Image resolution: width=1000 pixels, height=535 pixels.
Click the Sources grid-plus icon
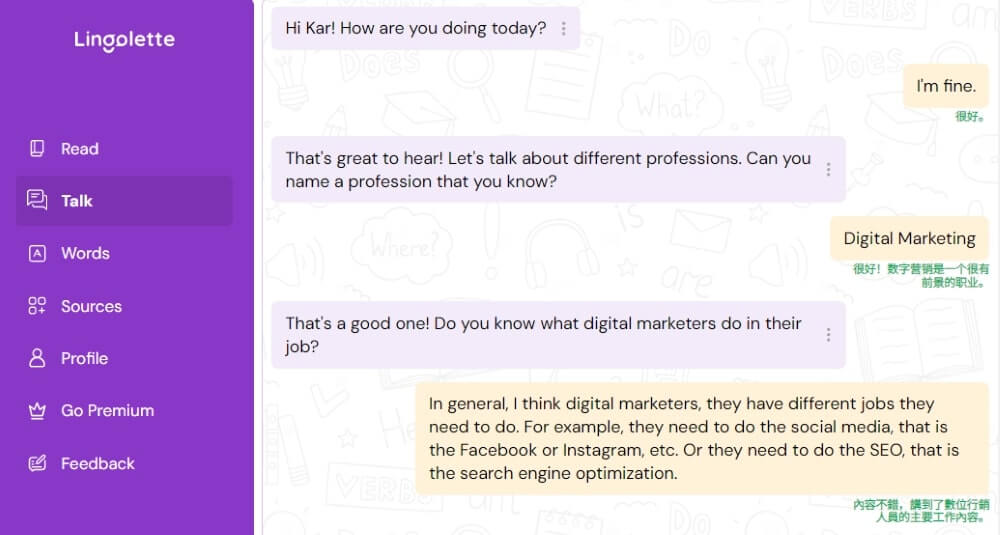[37, 306]
